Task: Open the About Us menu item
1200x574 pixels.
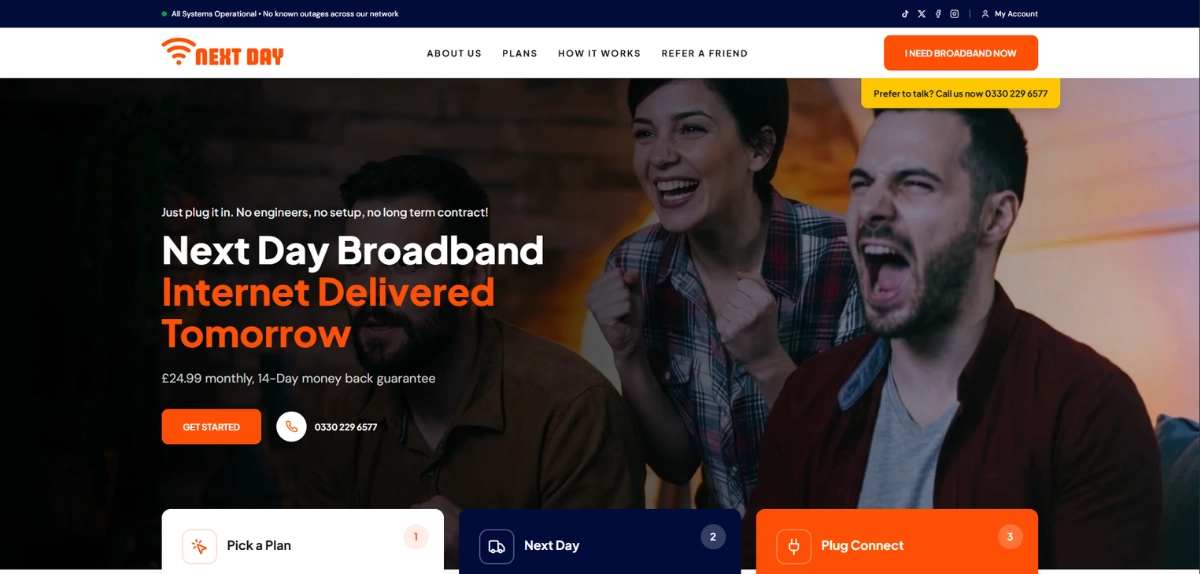Action: [454, 53]
